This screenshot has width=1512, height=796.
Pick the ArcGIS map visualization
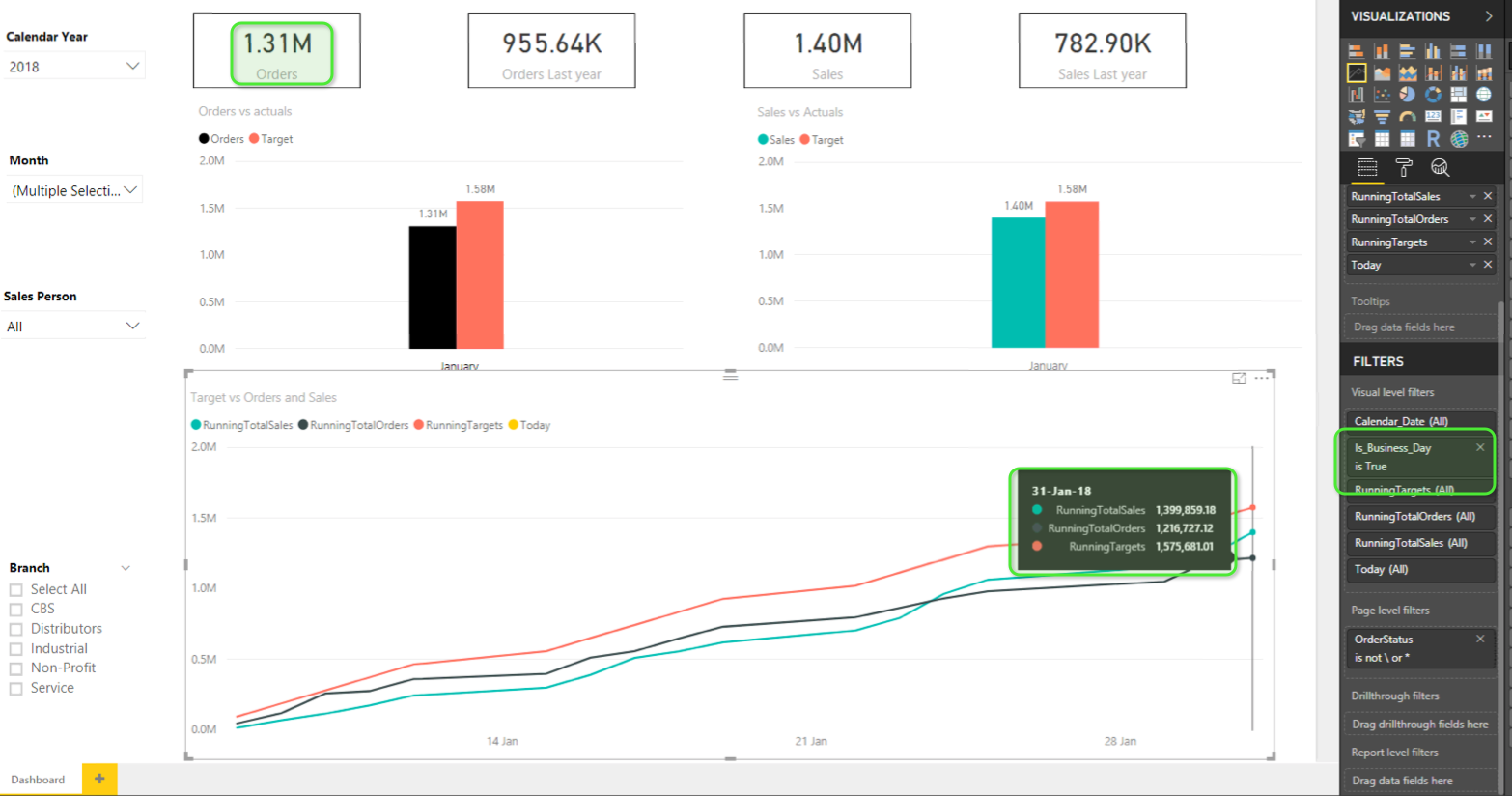pyautogui.click(x=1459, y=139)
